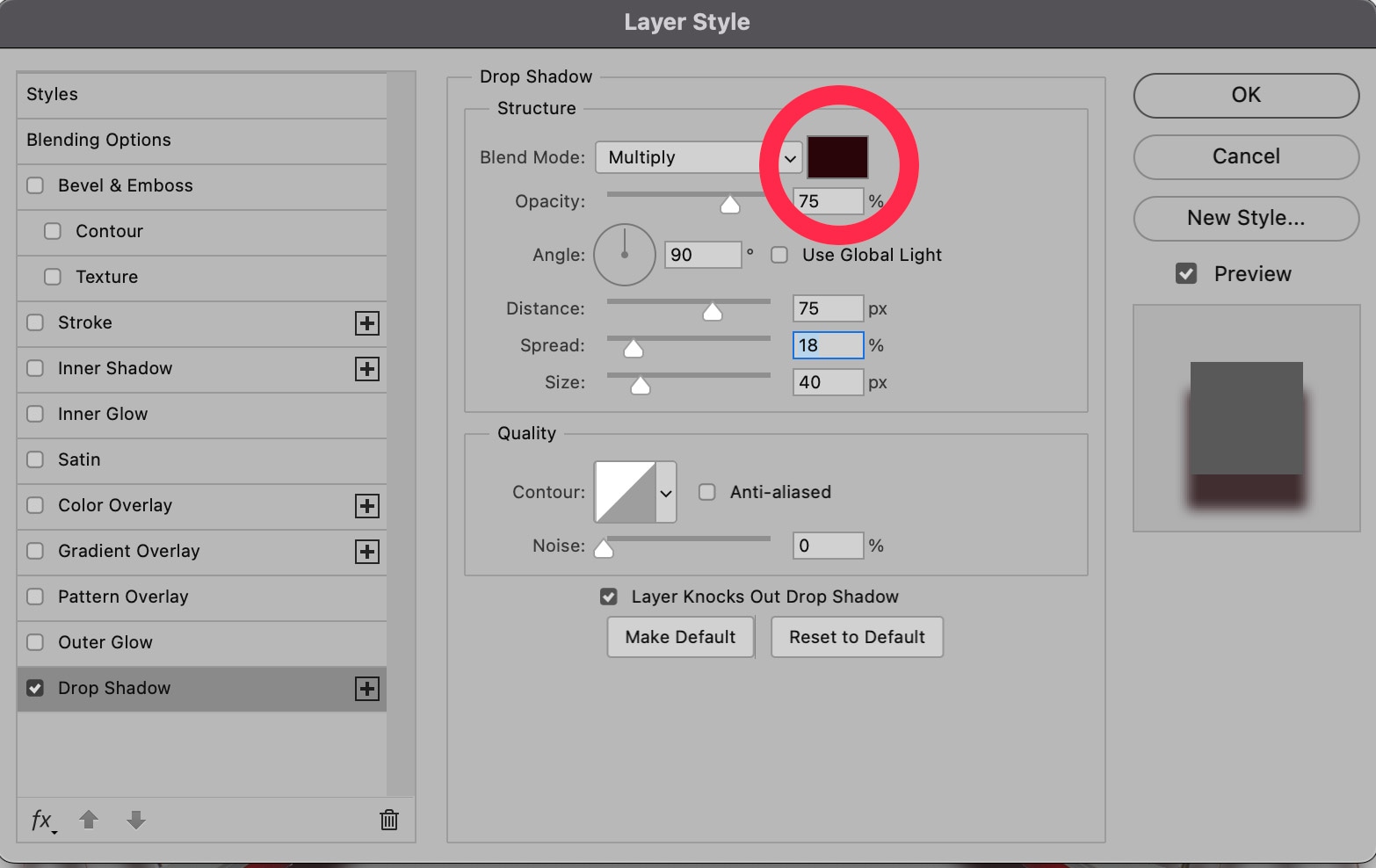
Task: Open the dark red shadow color swatch
Action: click(x=837, y=157)
